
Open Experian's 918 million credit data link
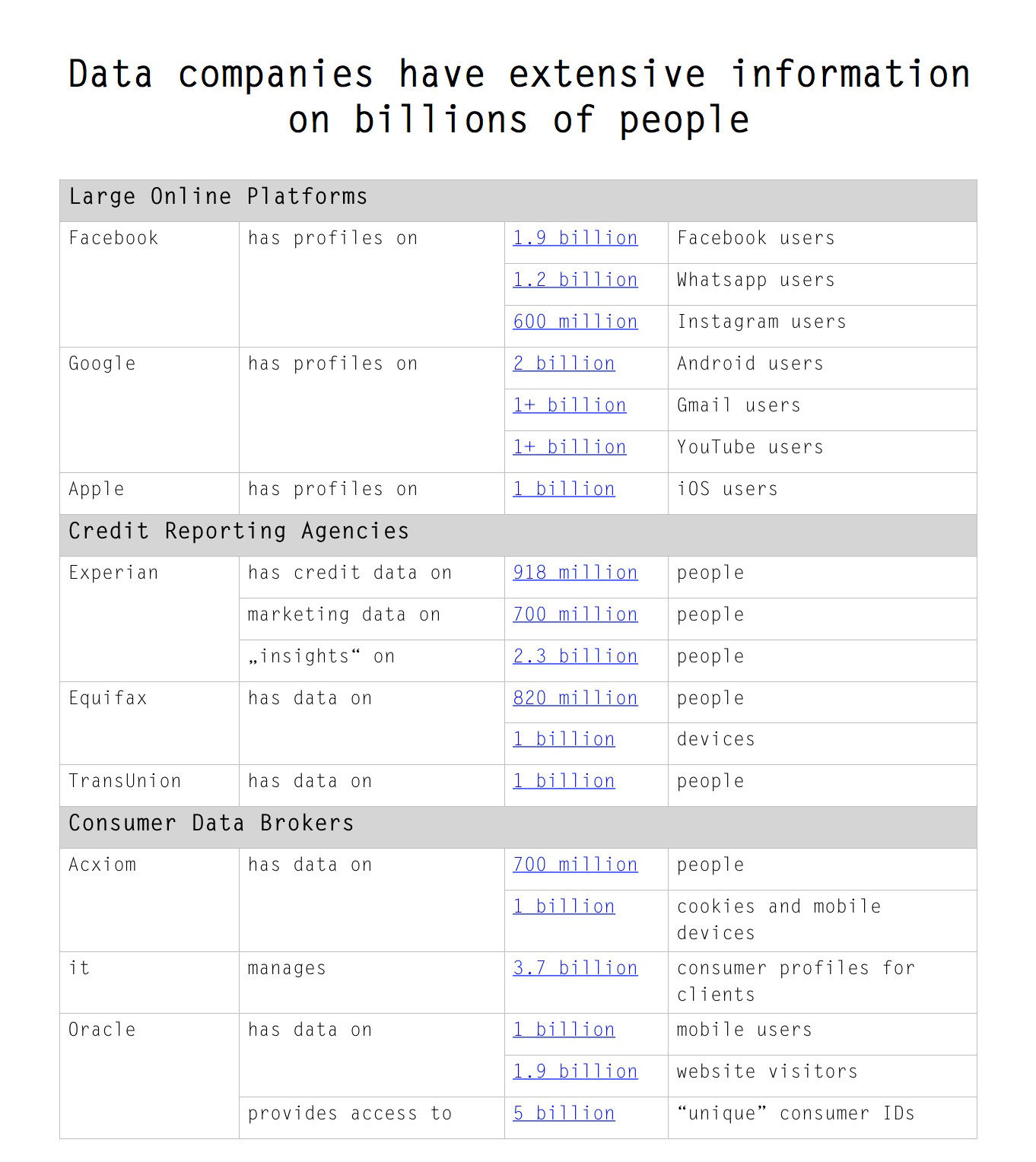click(575, 573)
